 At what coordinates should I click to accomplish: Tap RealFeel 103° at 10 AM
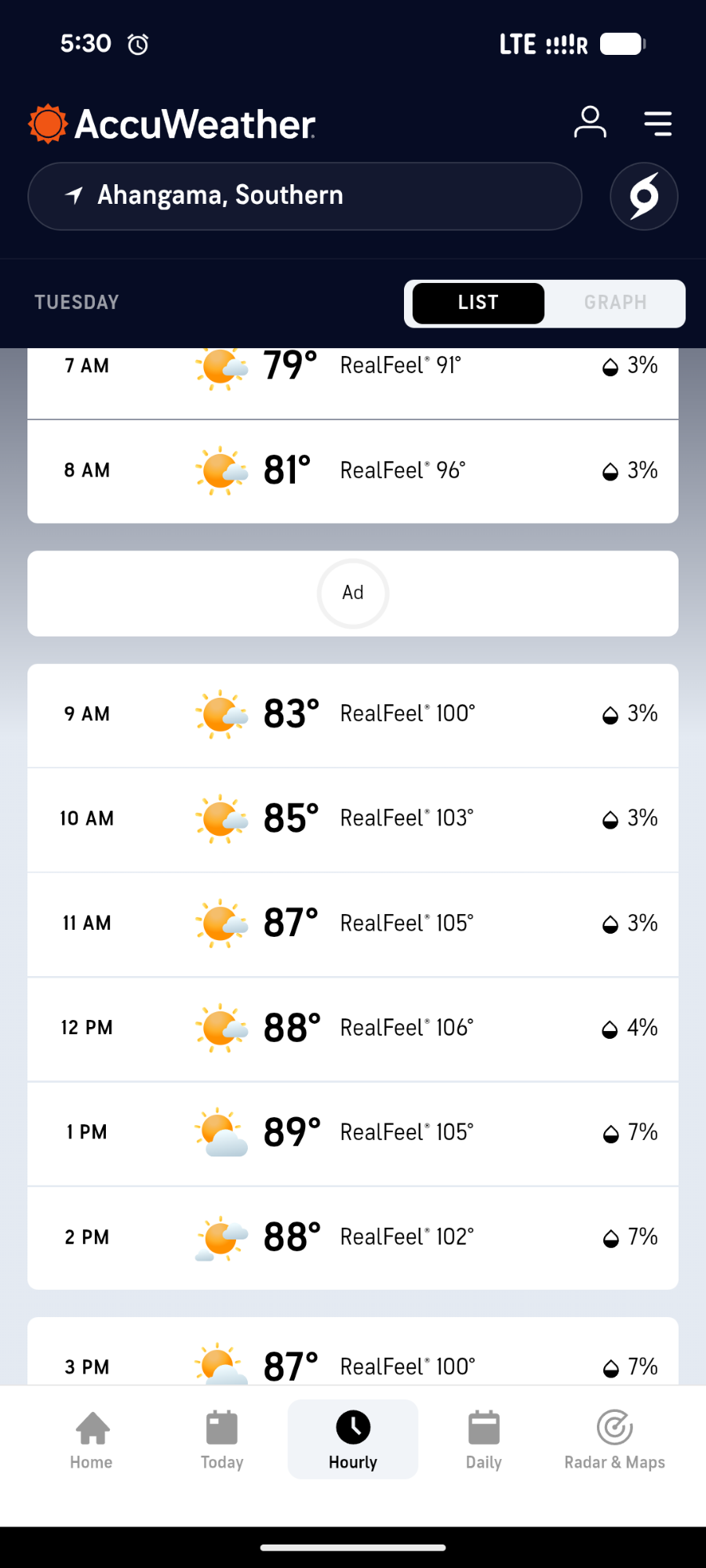(x=406, y=818)
